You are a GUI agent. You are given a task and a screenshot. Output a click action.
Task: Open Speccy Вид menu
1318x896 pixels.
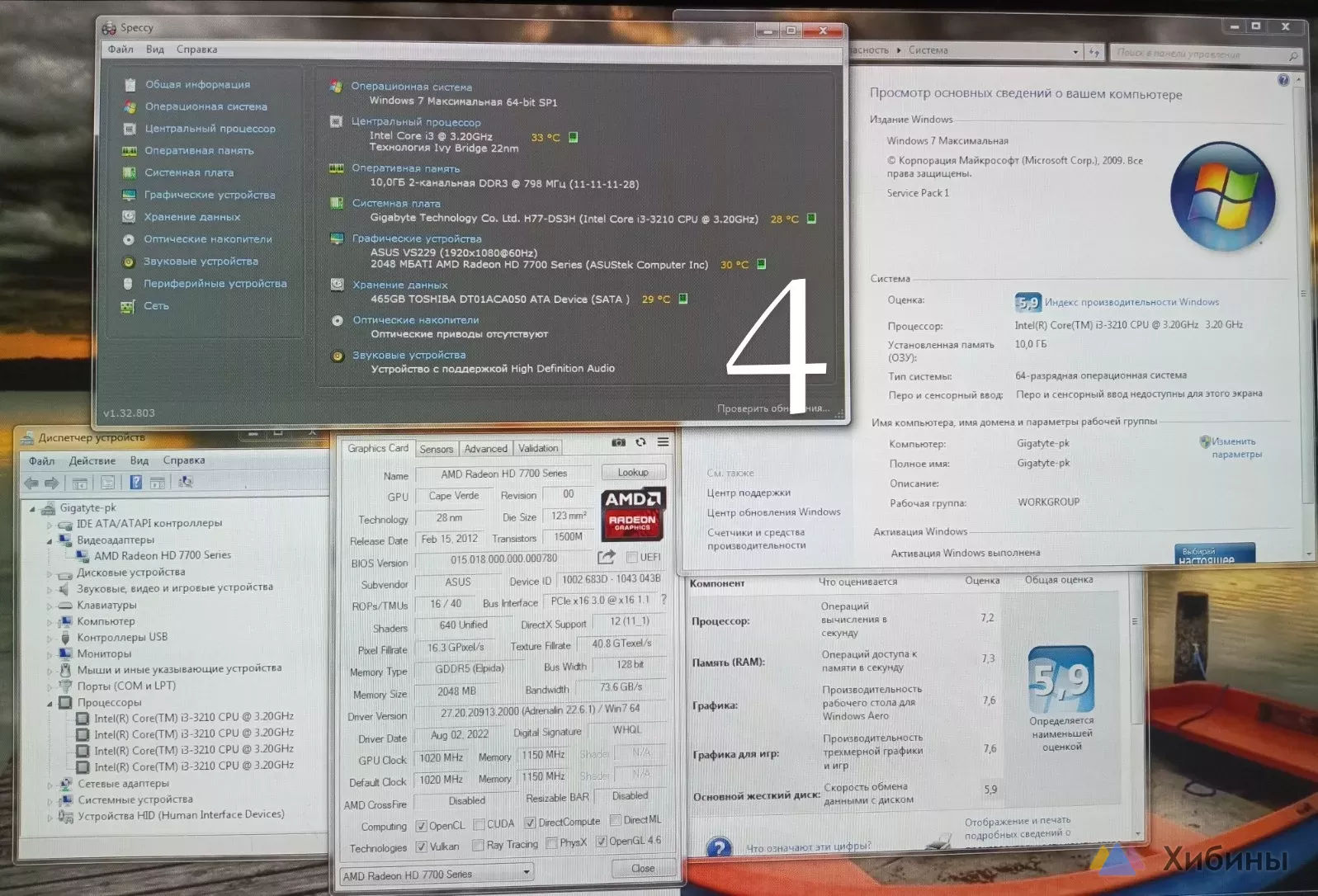(155, 50)
